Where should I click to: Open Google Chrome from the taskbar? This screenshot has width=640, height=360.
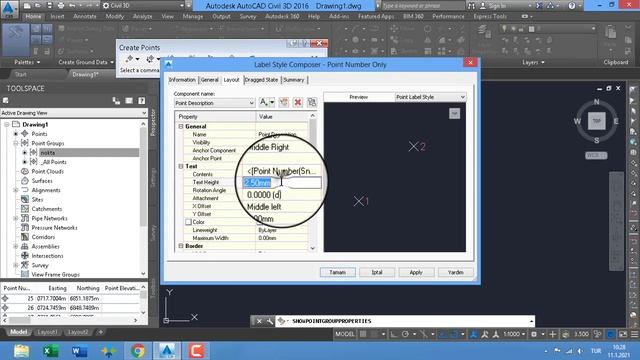[x=138, y=351]
